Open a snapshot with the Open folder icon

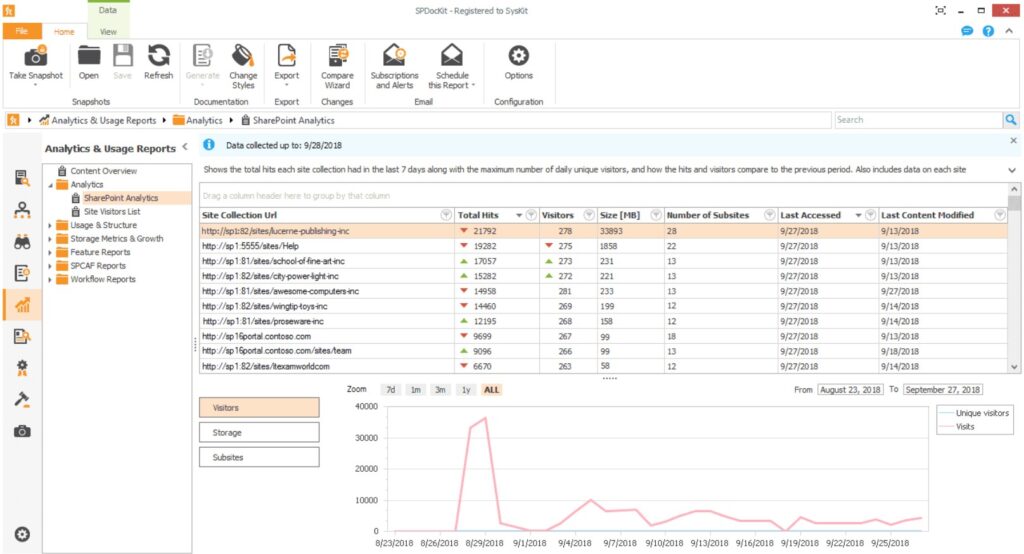[89, 56]
